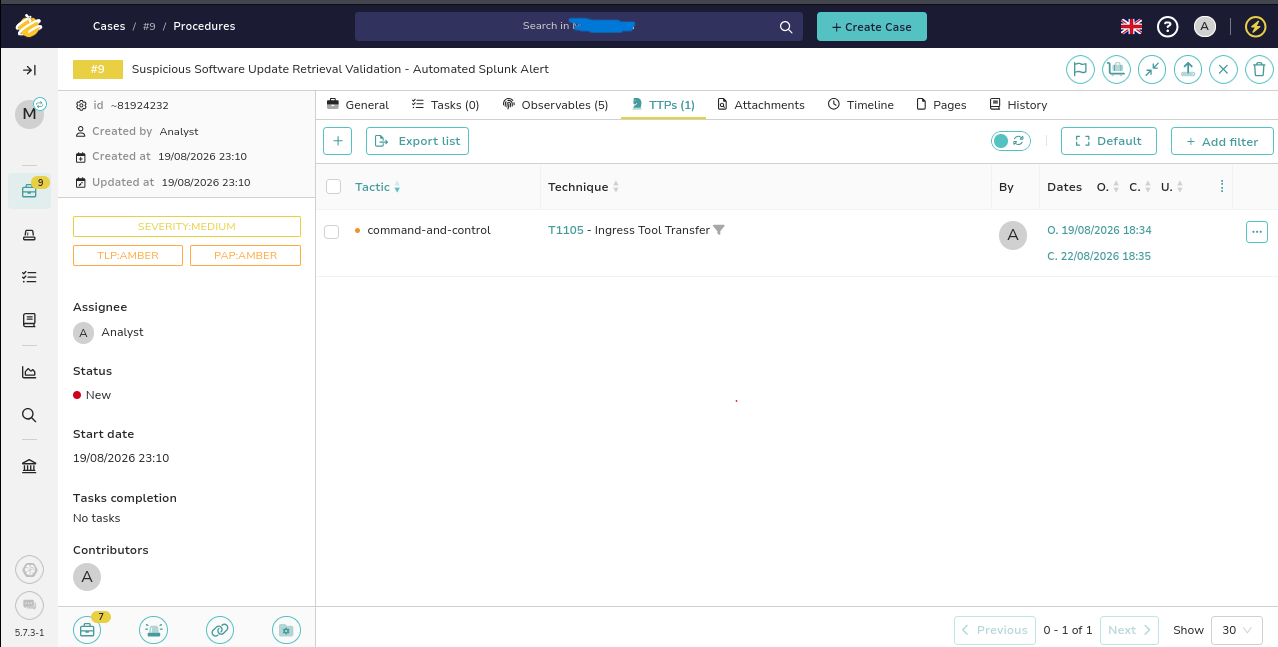Viewport: 1278px width, 647px height.
Task: Click the export case upload icon button
Action: coord(1187,70)
